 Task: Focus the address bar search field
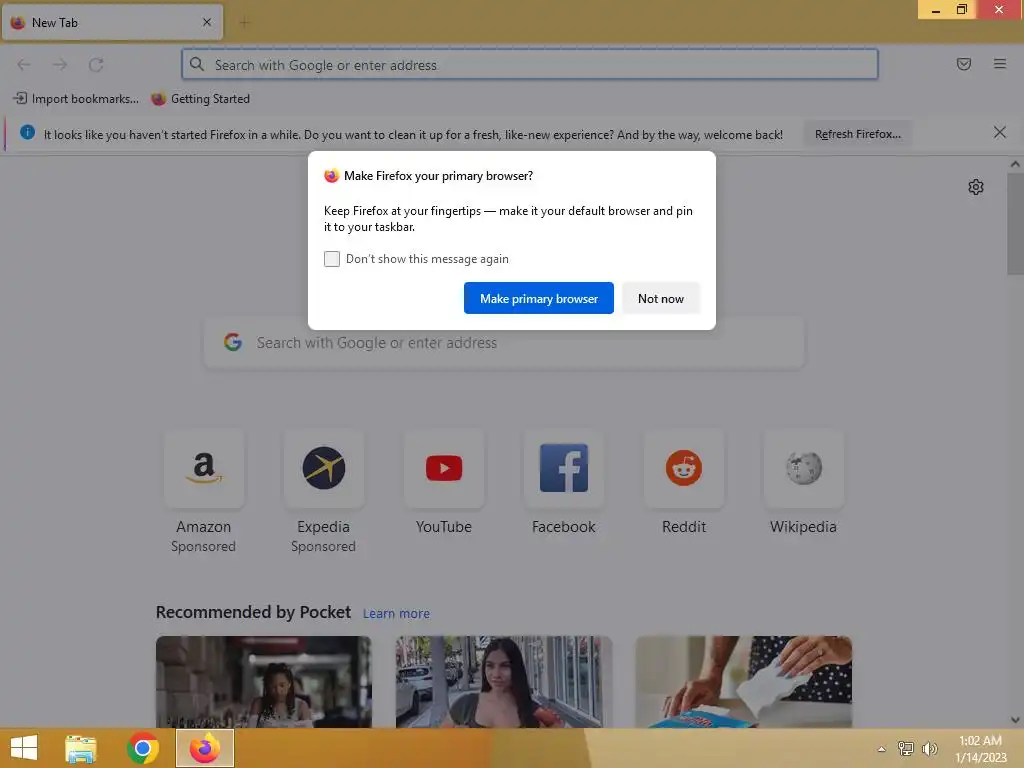point(530,65)
